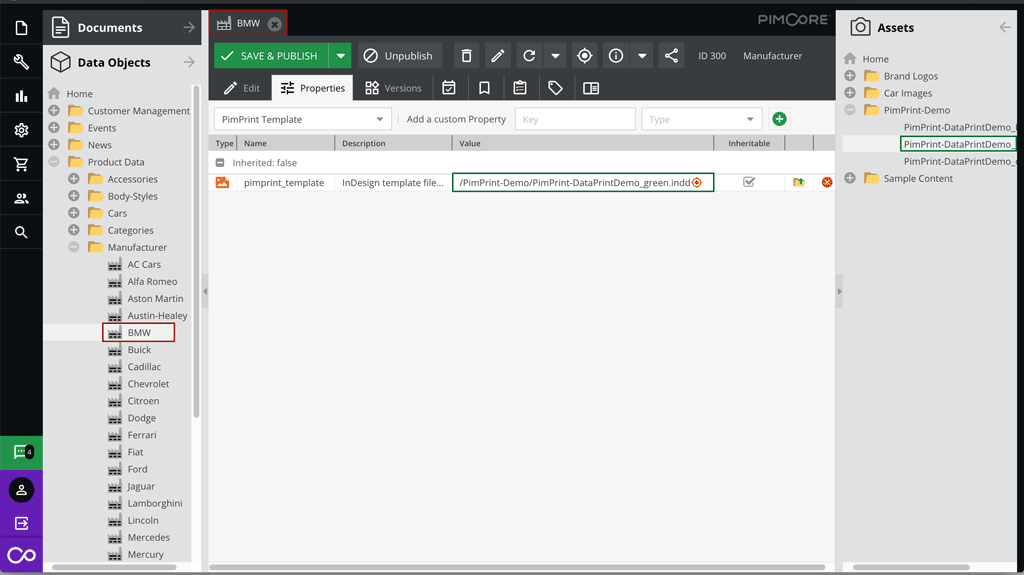This screenshot has height=575, width=1024.
Task: Open the property Type dropdown
Action: pyautogui.click(x=701, y=119)
